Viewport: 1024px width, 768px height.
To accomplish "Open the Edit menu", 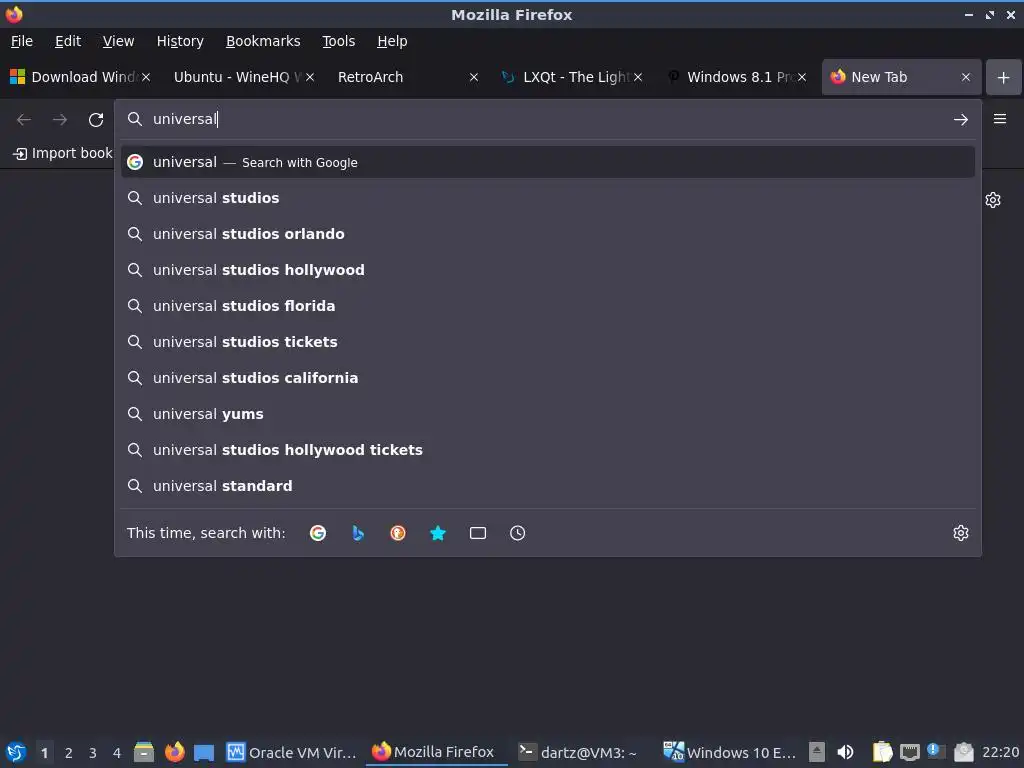I will (x=68, y=41).
